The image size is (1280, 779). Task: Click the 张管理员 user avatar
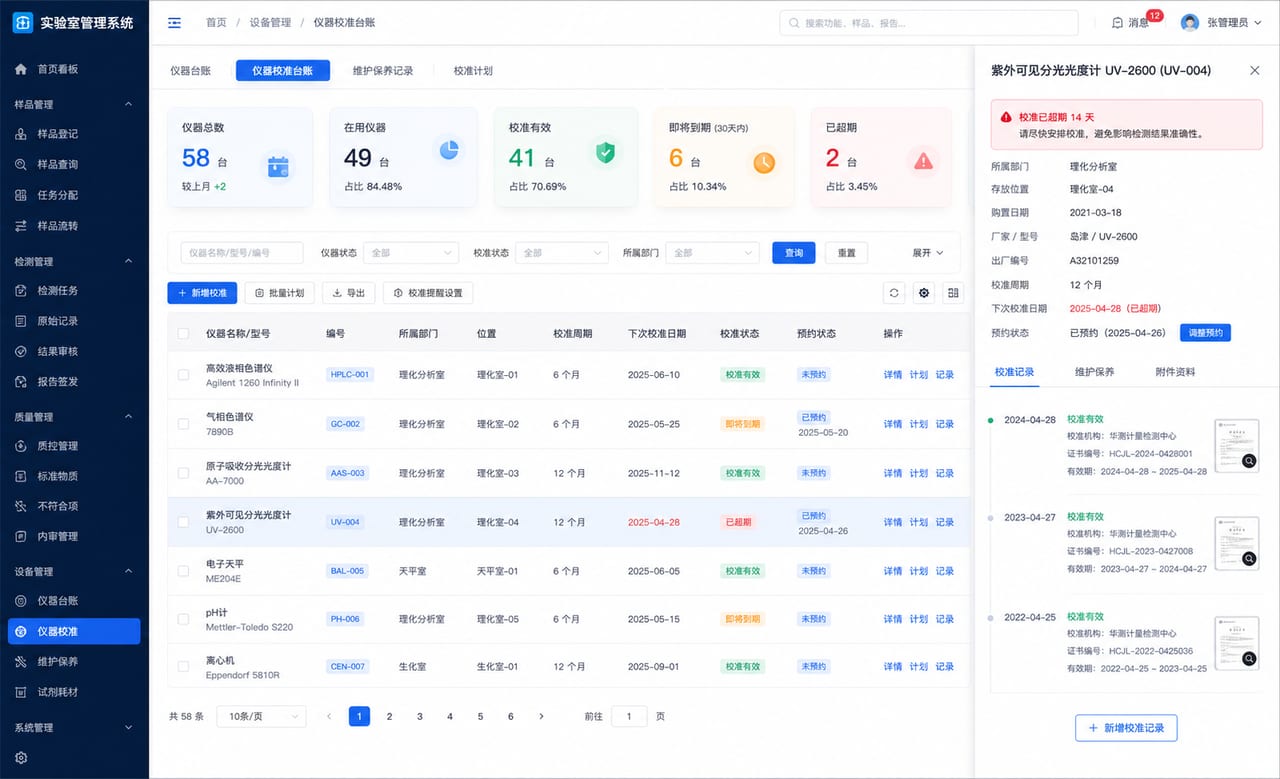point(1190,22)
